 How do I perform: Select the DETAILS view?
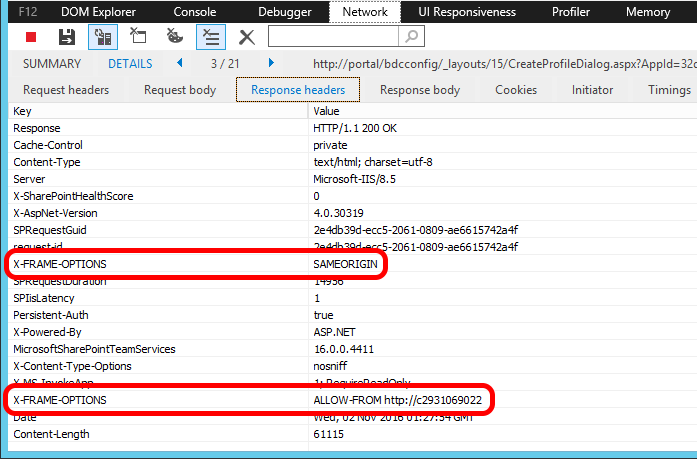130,63
